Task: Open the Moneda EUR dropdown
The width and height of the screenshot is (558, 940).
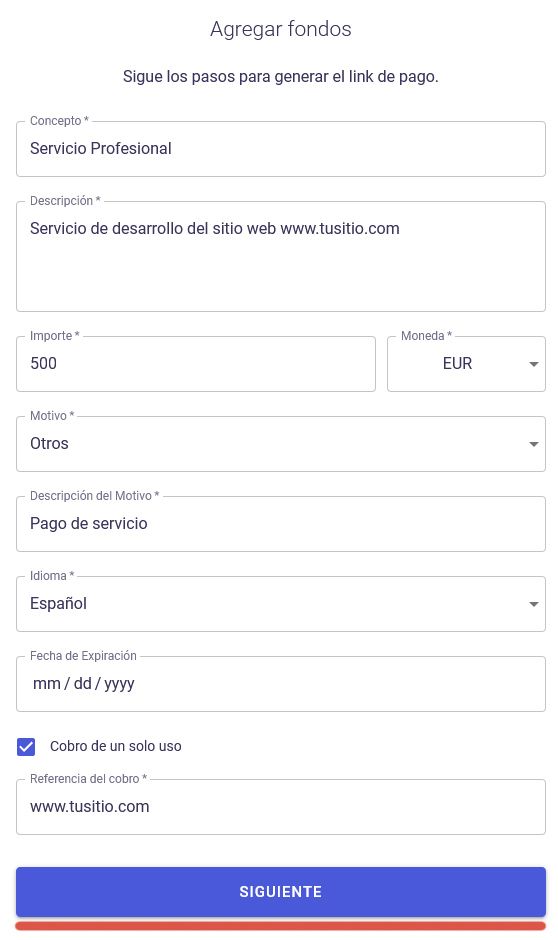Action: (466, 364)
